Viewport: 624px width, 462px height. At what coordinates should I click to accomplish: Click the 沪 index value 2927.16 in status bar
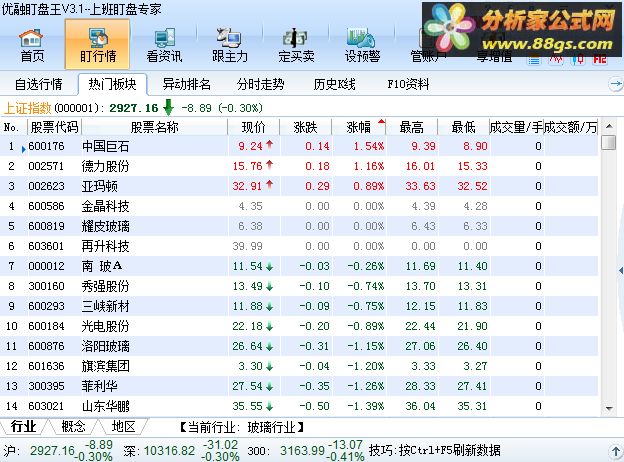tap(52, 450)
